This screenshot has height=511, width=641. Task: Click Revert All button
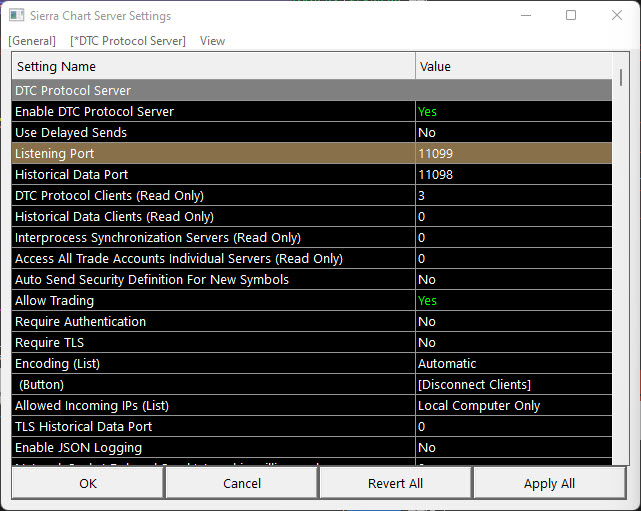click(395, 483)
